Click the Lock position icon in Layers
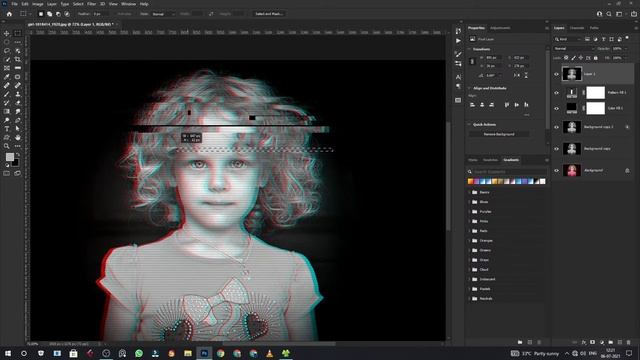This screenshot has height=360, width=640. 580,58
